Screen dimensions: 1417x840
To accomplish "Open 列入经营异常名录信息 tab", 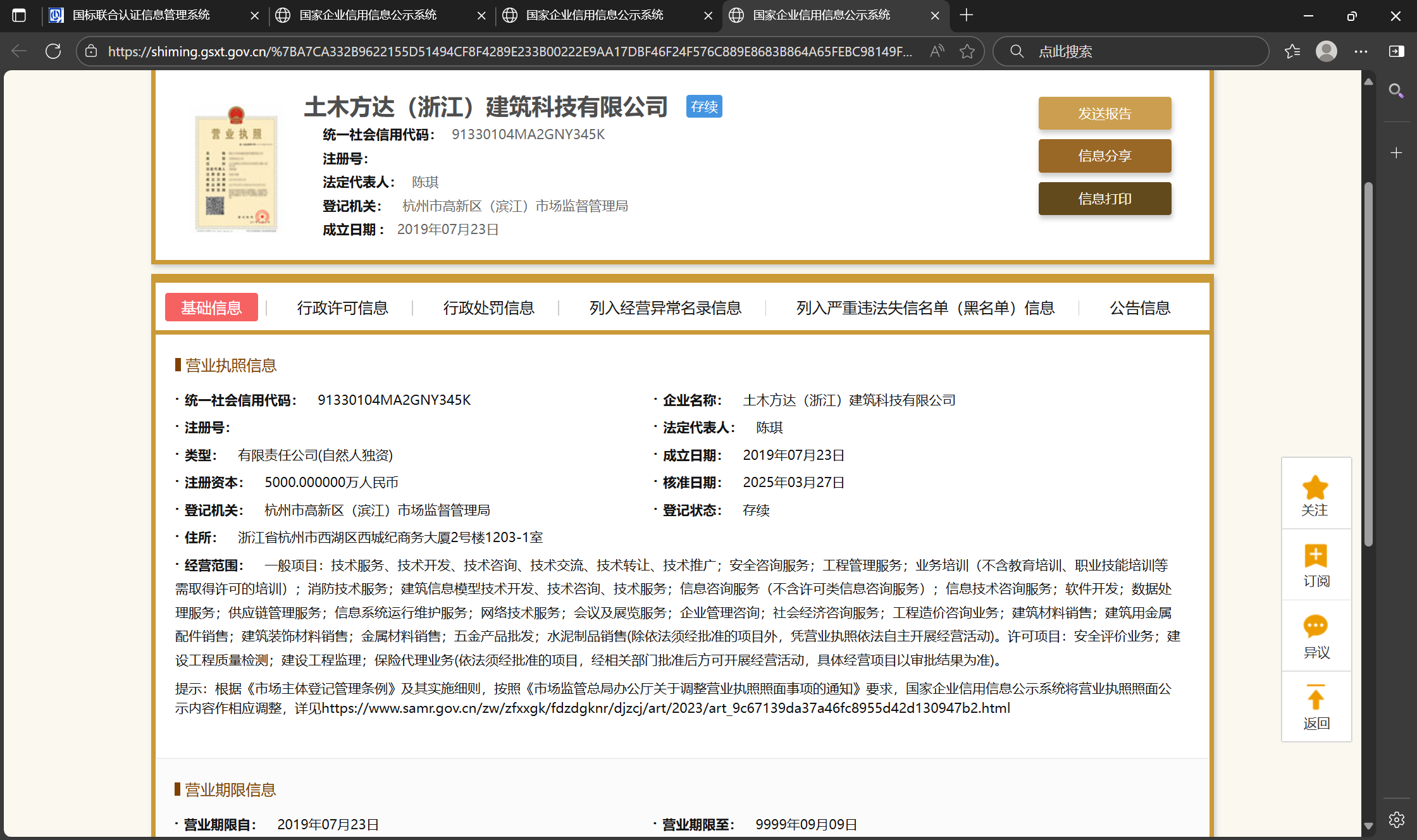I will (665, 308).
